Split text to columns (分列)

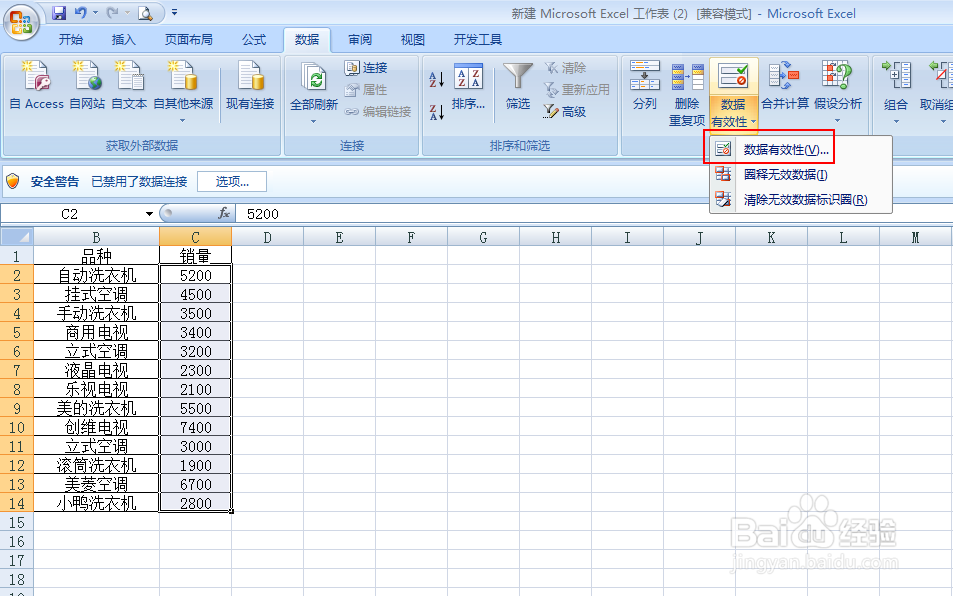(644, 85)
